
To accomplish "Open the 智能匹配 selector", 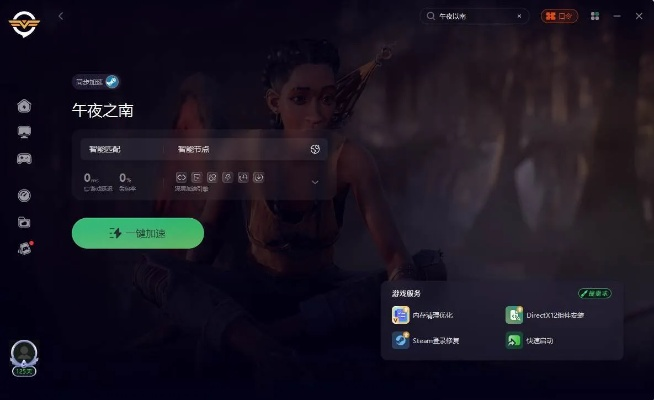I will [121, 149].
